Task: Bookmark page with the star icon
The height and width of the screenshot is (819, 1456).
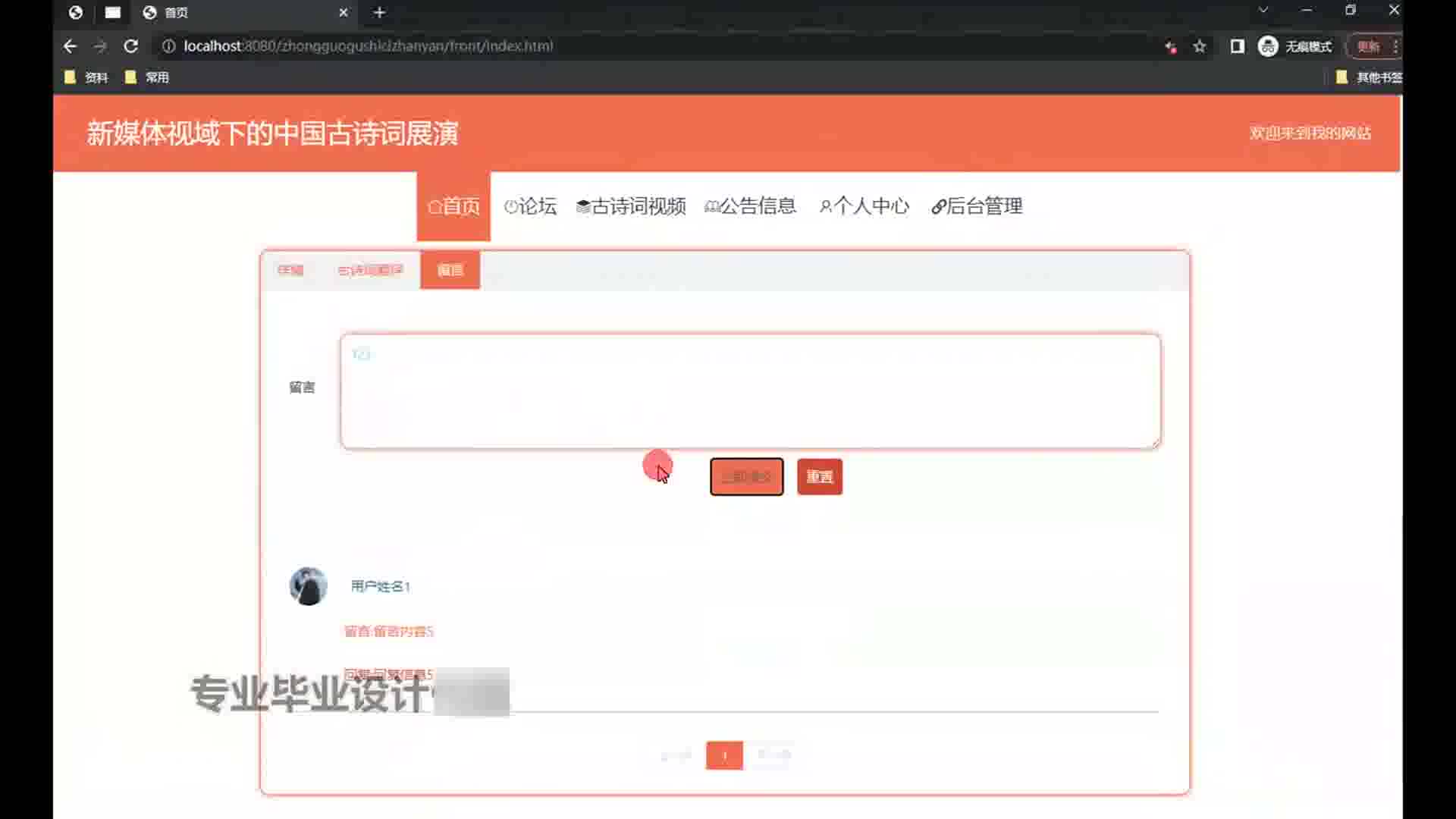Action: (x=1199, y=46)
